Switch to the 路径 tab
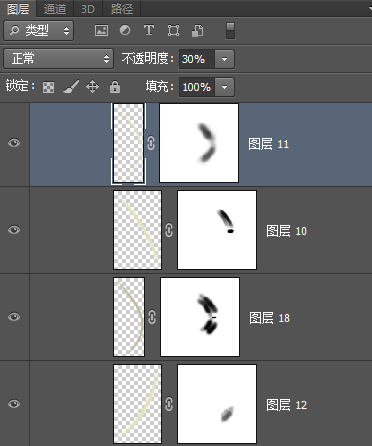The width and height of the screenshot is (372, 446). 122,8
